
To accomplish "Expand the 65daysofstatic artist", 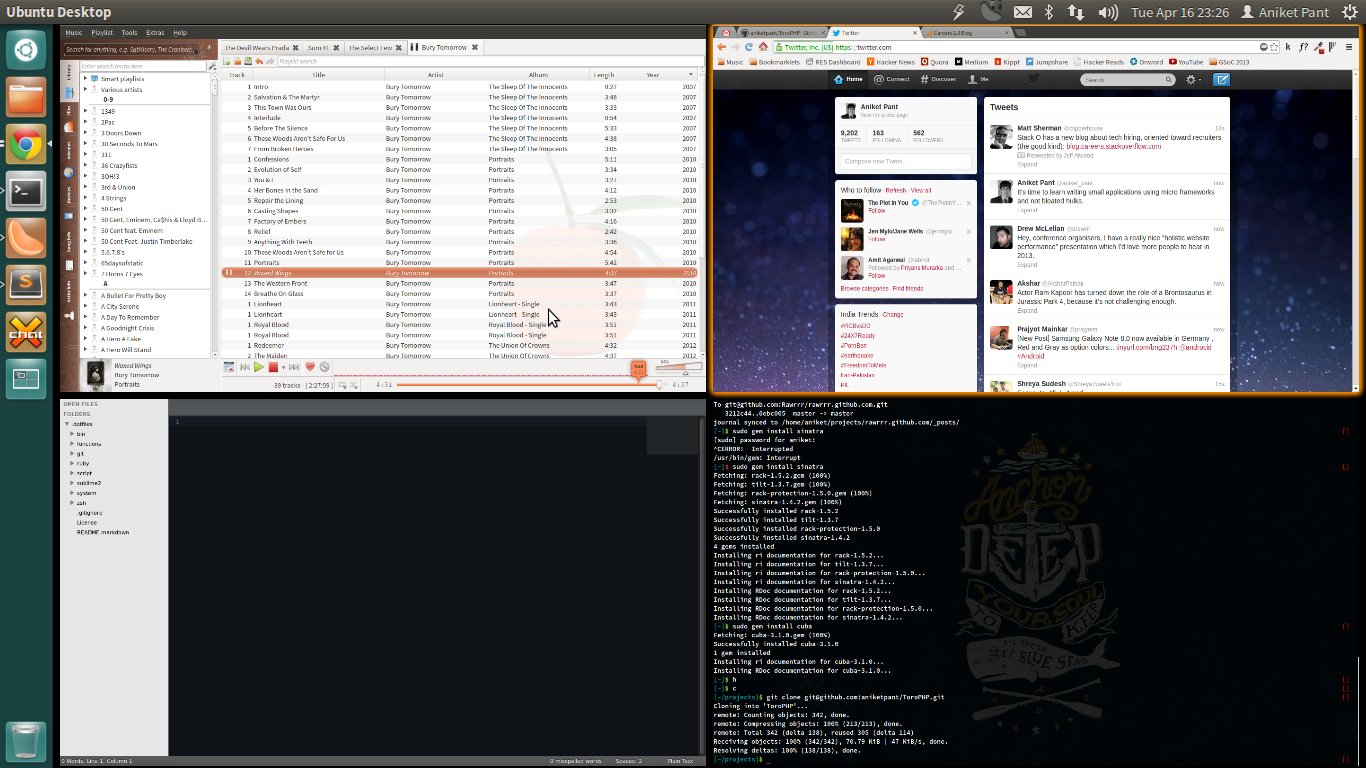I will pos(85,263).
